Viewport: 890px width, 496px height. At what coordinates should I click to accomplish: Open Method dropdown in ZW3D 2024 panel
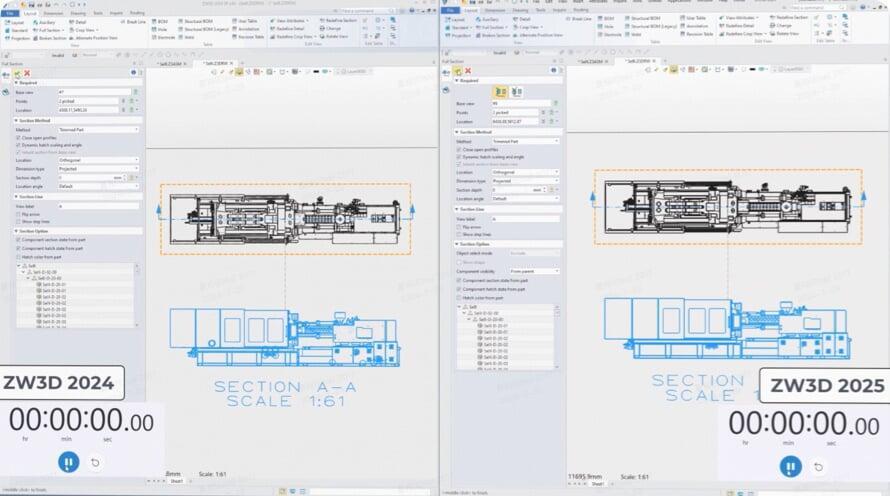pos(98,130)
